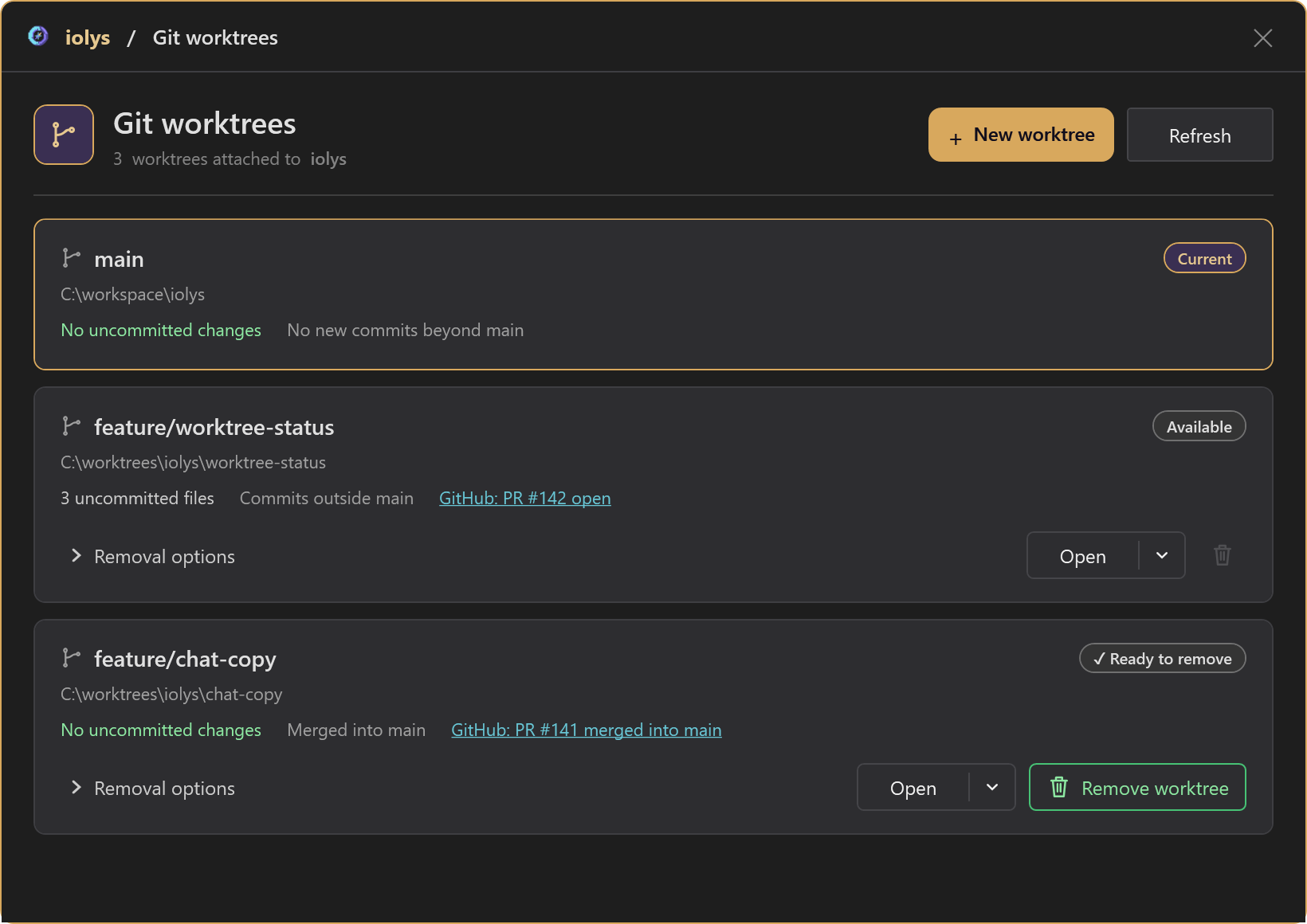Click the iolys breadcrumb in title bar
The image size is (1307, 924).
click(88, 37)
